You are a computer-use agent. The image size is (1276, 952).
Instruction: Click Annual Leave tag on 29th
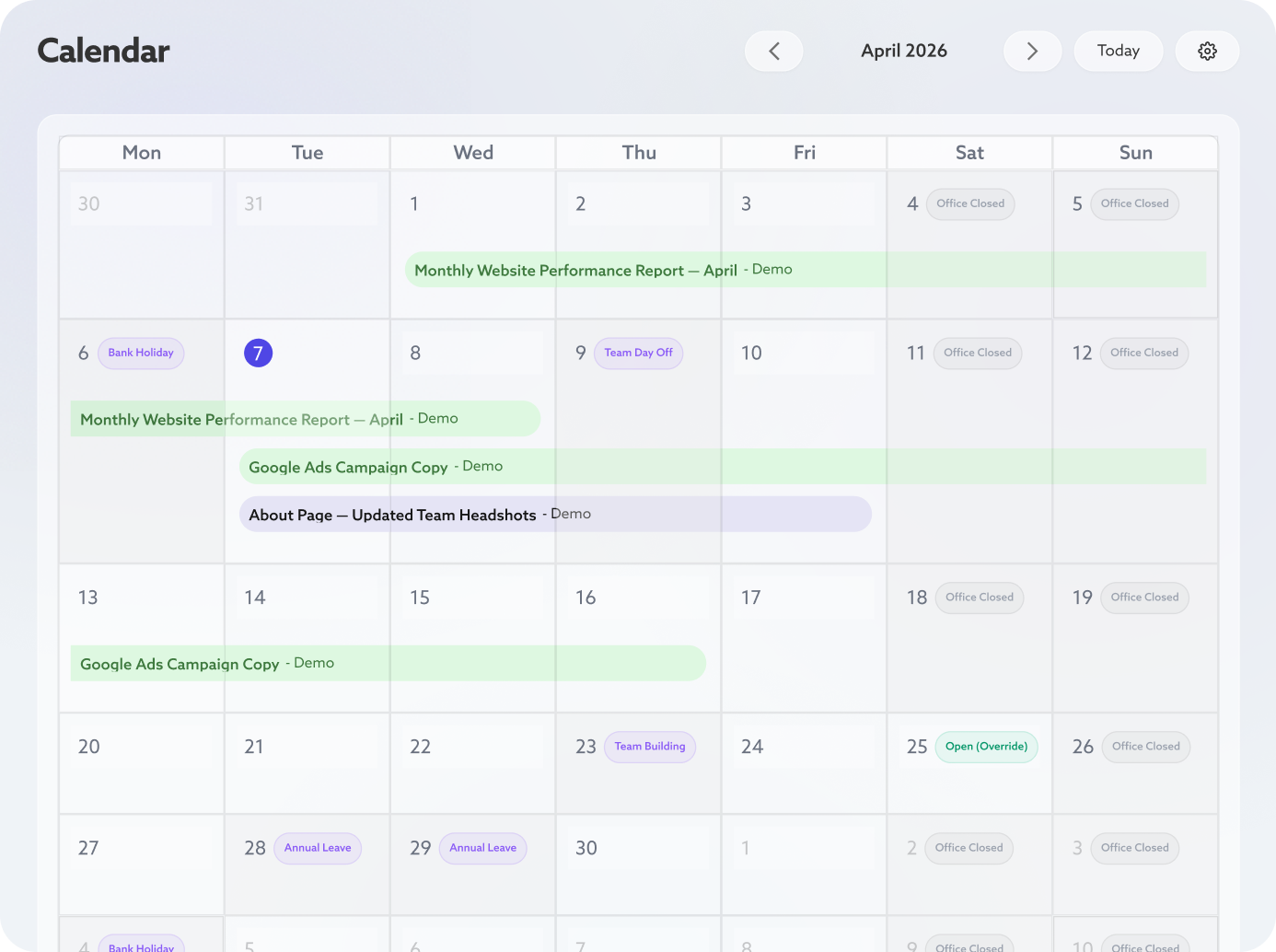[483, 848]
